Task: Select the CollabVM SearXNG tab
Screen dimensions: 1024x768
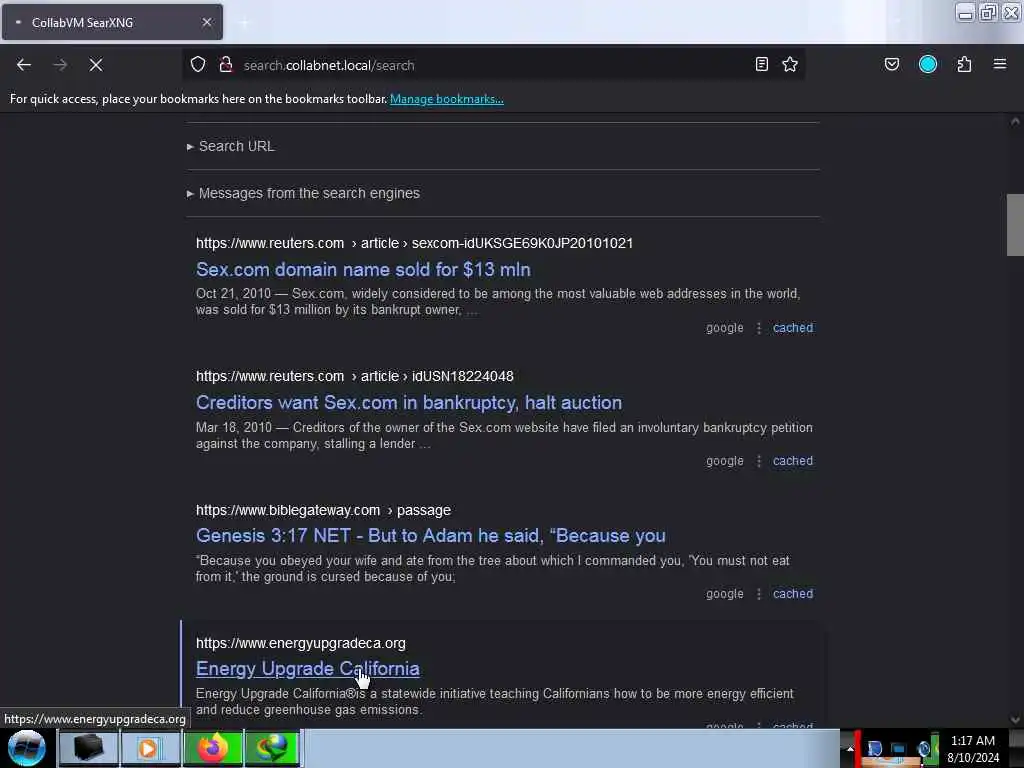Action: click(112, 22)
